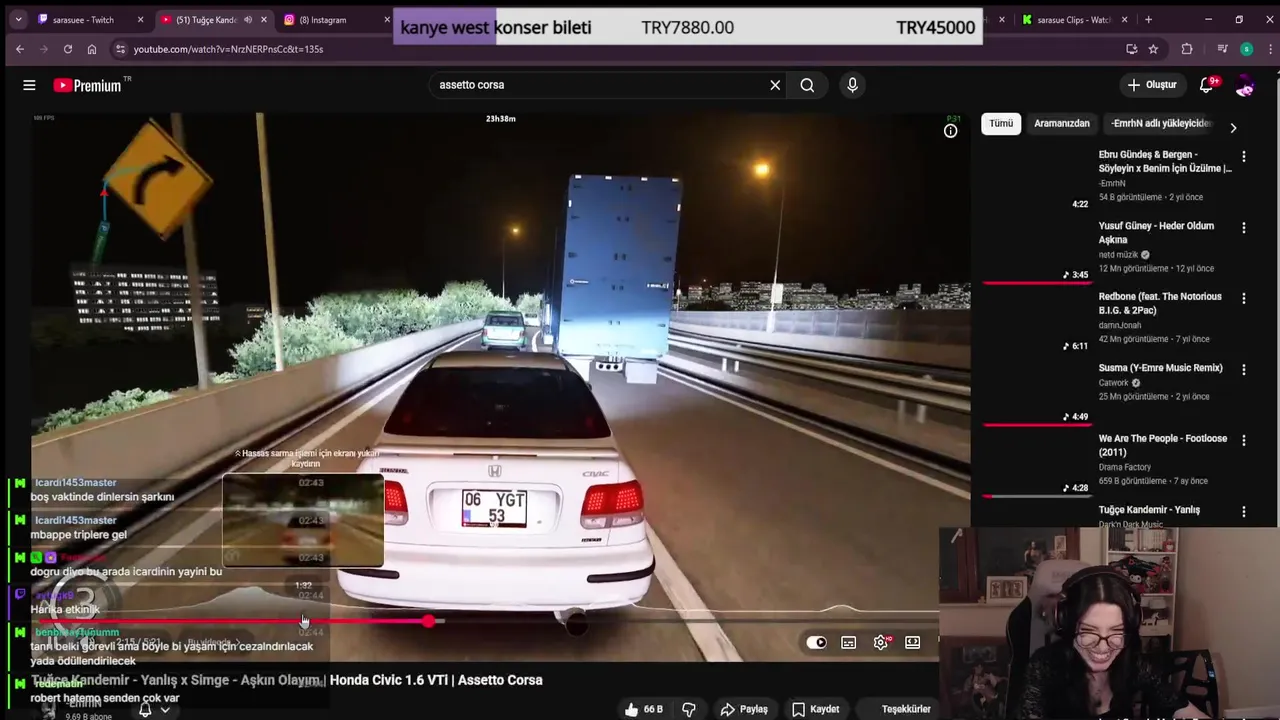The image size is (1280, 720).
Task: Reload the current page
Action: [67, 49]
